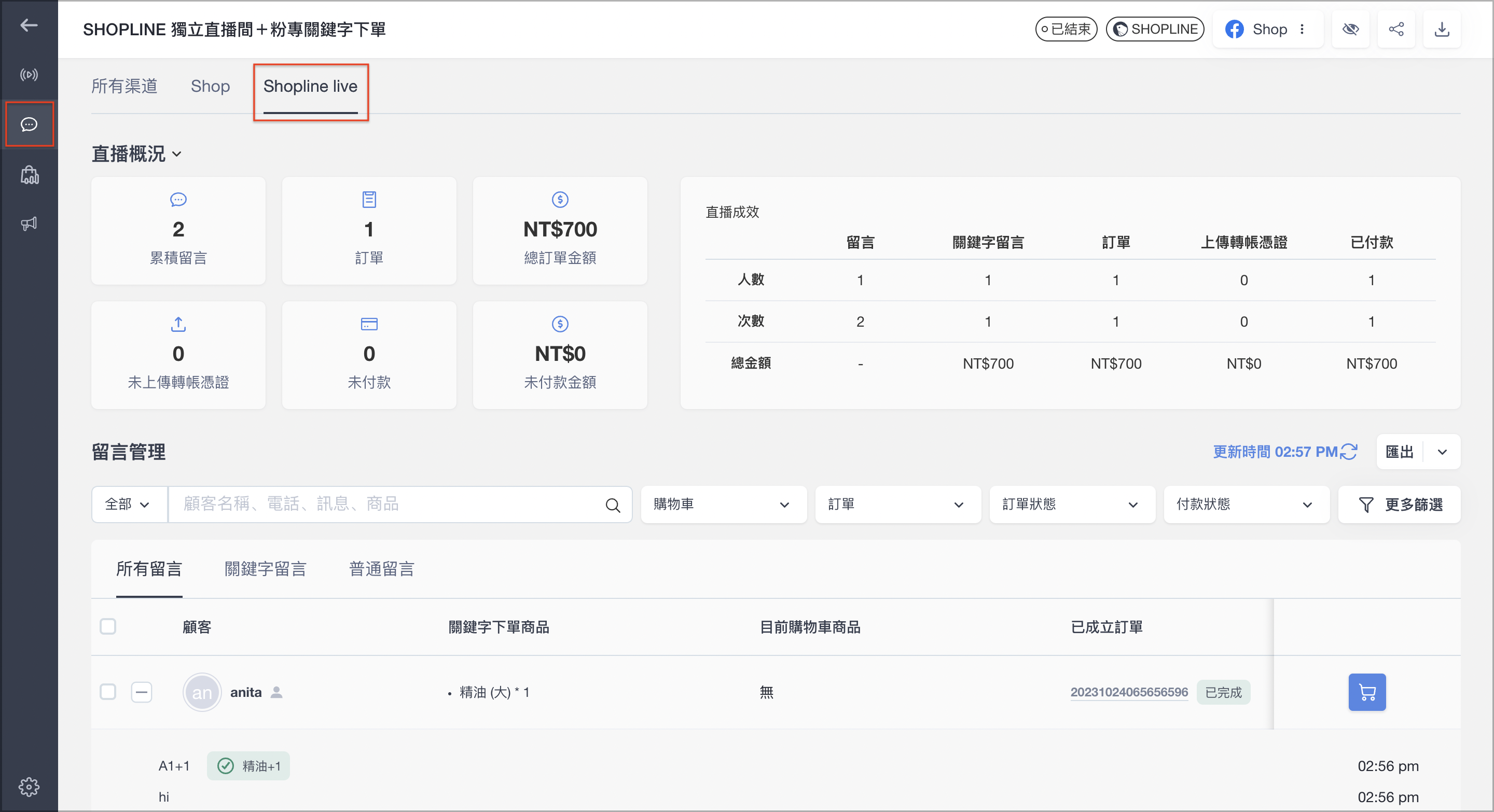Image resolution: width=1494 pixels, height=812 pixels.
Task: Click the 累積留言 speech bubble icon
Action: 178,200
